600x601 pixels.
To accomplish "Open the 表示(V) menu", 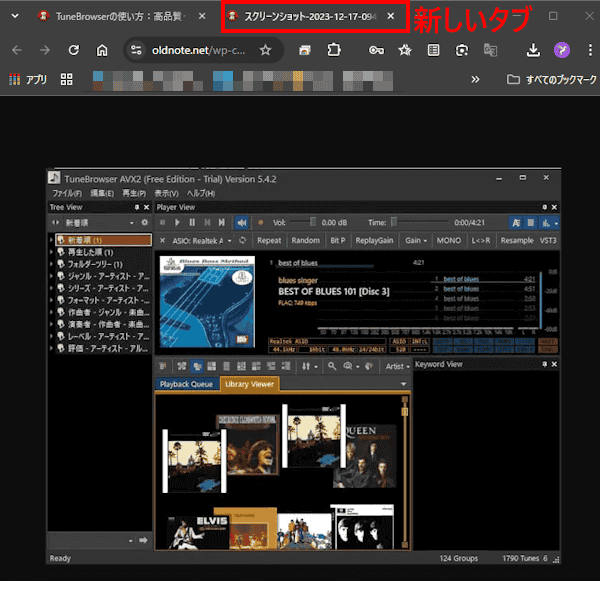I will pyautogui.click(x=166, y=194).
